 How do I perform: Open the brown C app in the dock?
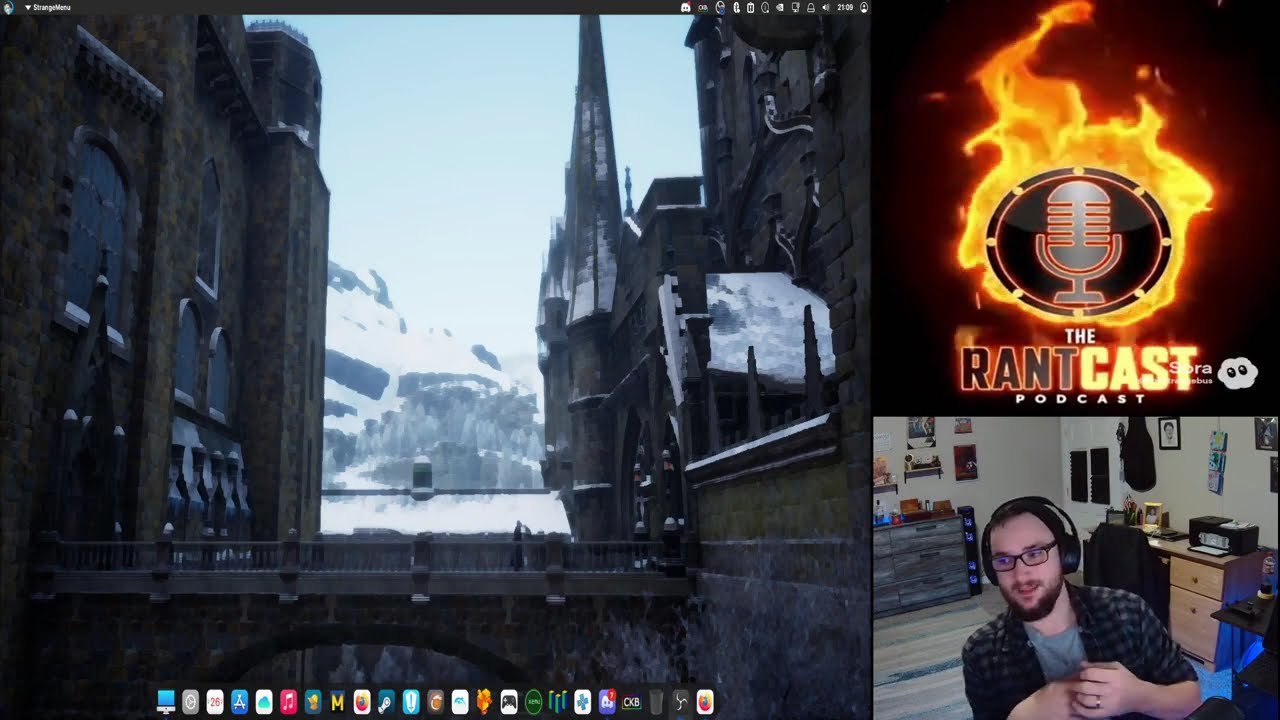tap(435, 702)
